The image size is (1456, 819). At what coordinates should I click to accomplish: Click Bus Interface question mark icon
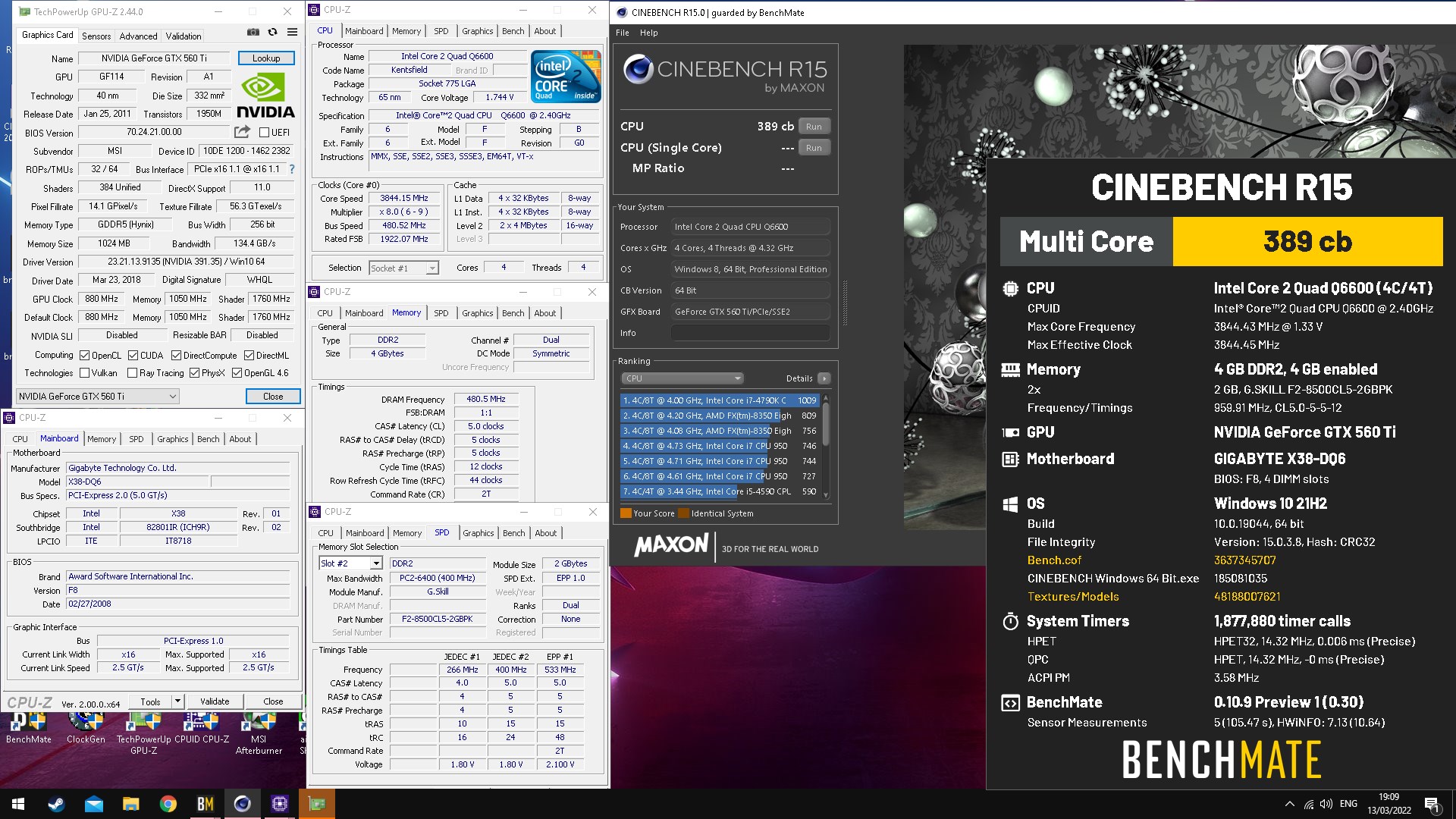click(x=292, y=169)
